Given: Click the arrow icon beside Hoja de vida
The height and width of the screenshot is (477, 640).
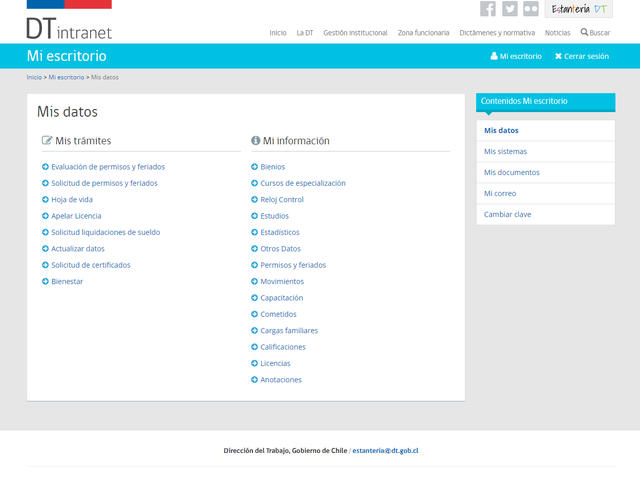Looking at the screenshot, I should point(45,199).
